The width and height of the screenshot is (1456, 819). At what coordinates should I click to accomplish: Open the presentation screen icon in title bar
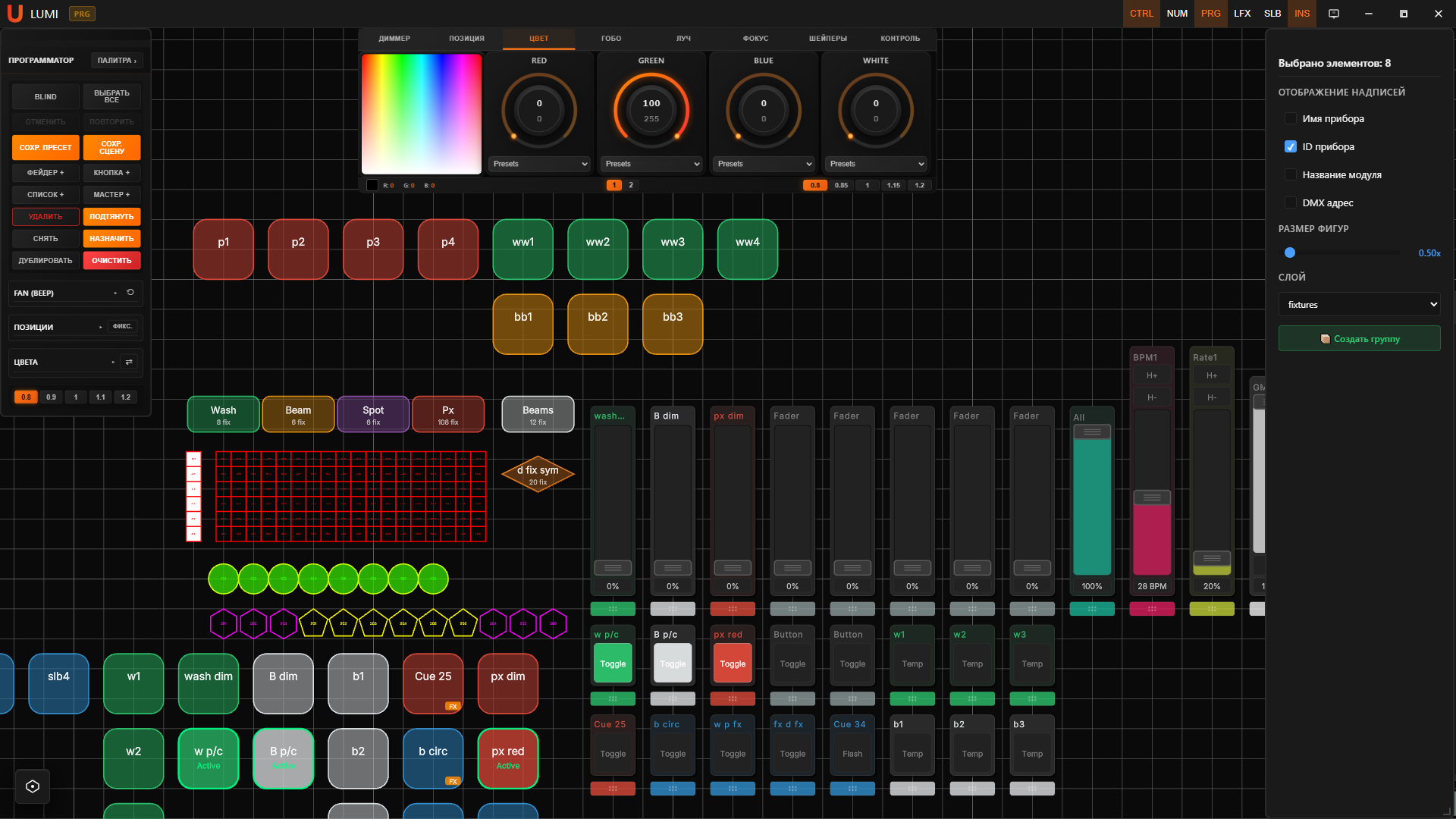(1334, 14)
